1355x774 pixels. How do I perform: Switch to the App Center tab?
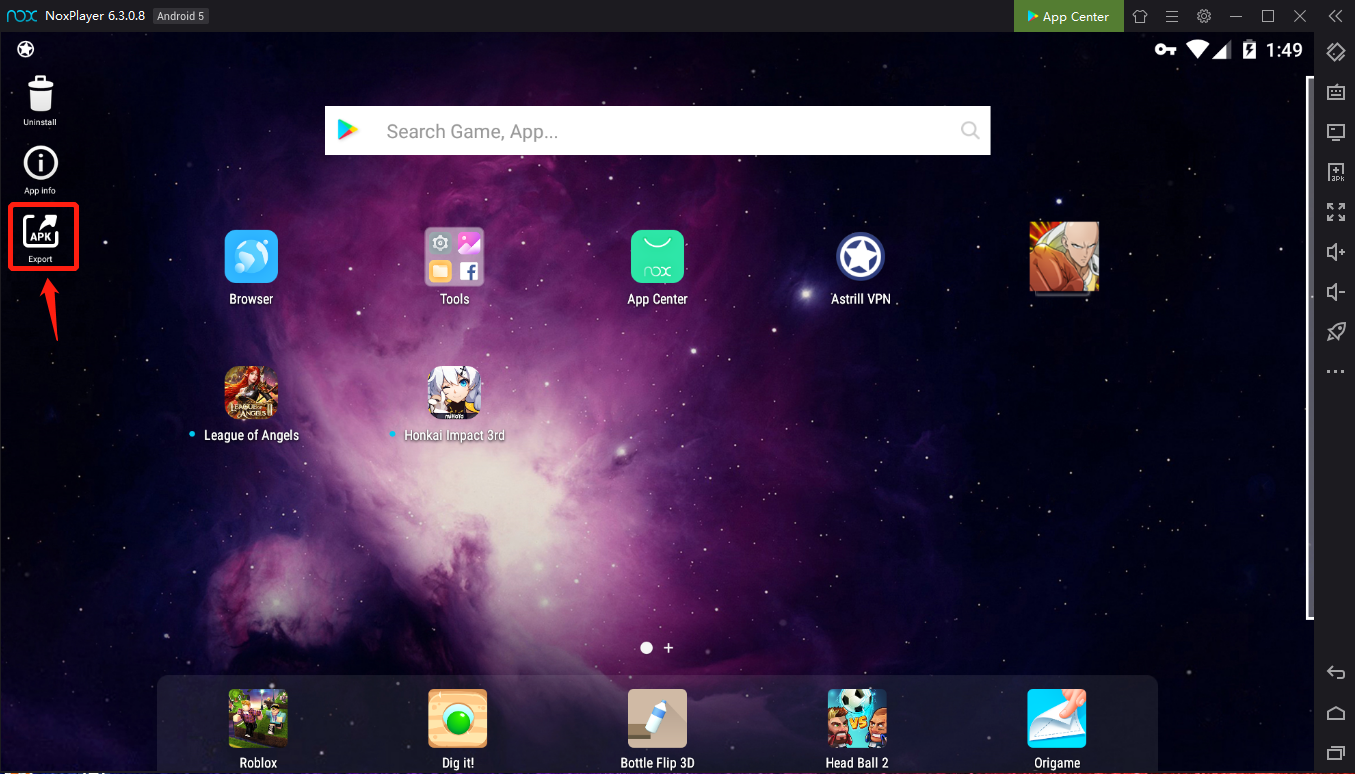pyautogui.click(x=1068, y=16)
